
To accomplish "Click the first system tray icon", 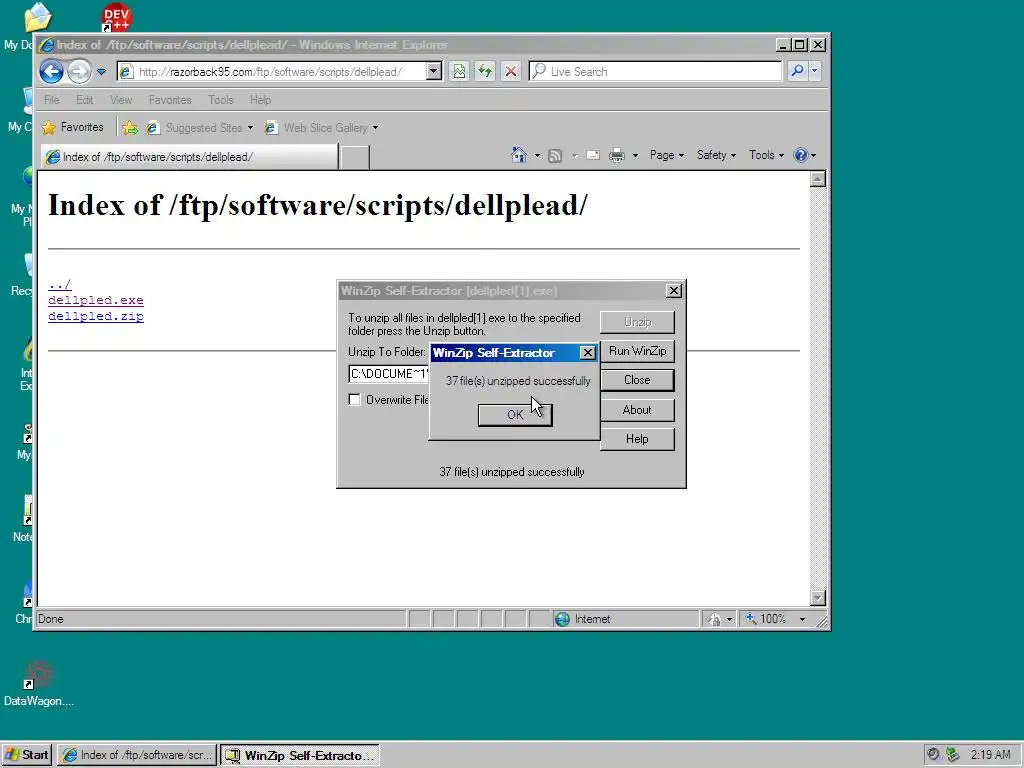I will [934, 755].
